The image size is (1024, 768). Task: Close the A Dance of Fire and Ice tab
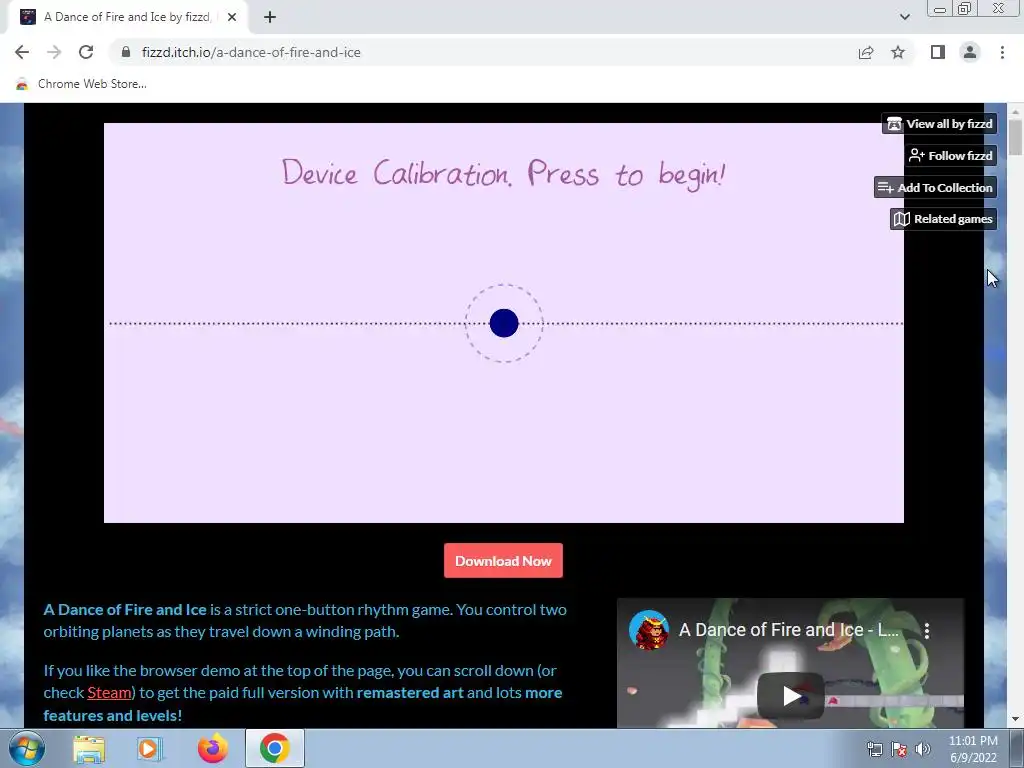(232, 17)
